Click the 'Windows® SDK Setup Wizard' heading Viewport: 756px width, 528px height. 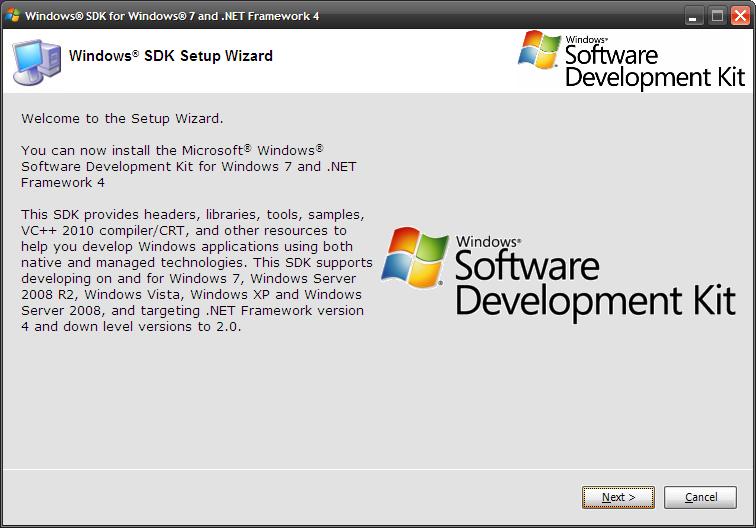pyautogui.click(x=171, y=56)
